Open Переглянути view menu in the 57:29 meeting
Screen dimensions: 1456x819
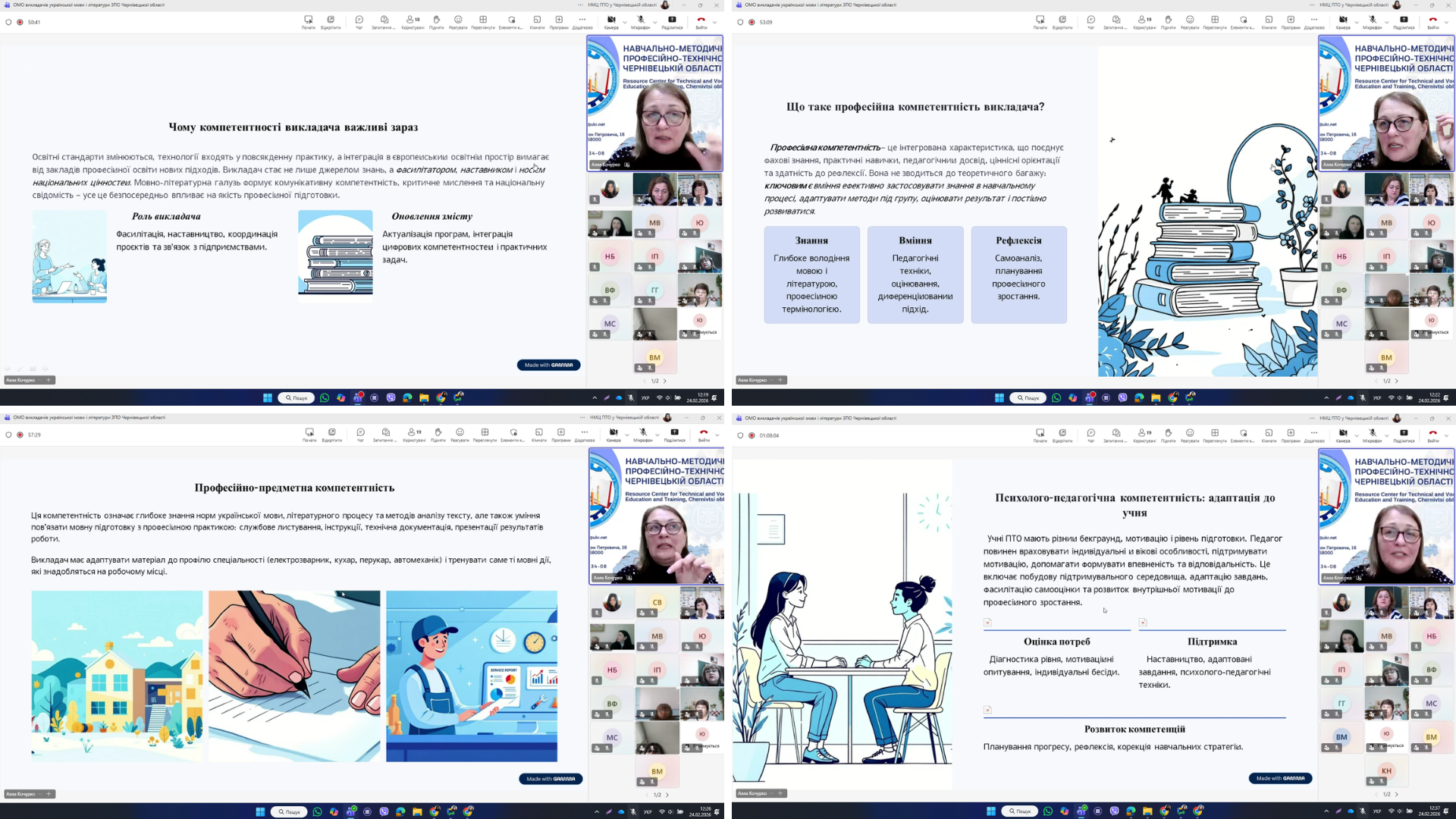point(485,433)
